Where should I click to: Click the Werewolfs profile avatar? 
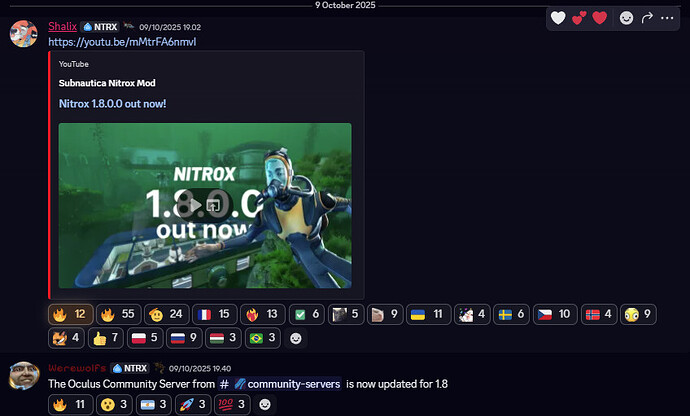(x=24, y=377)
